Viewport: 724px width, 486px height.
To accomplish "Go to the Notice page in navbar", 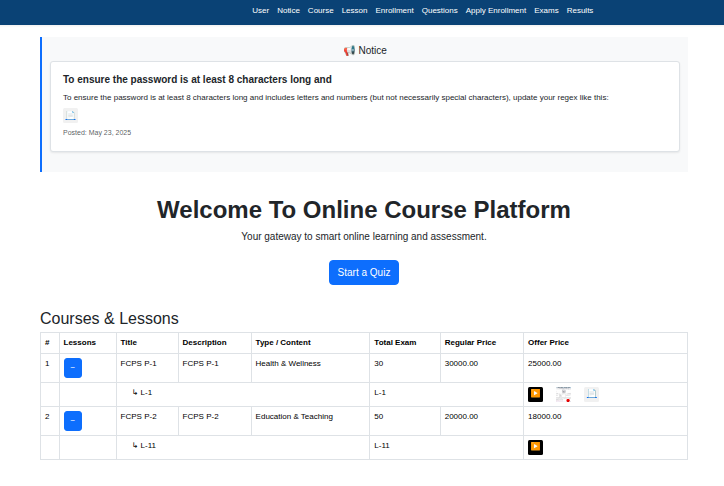I will point(289,11).
